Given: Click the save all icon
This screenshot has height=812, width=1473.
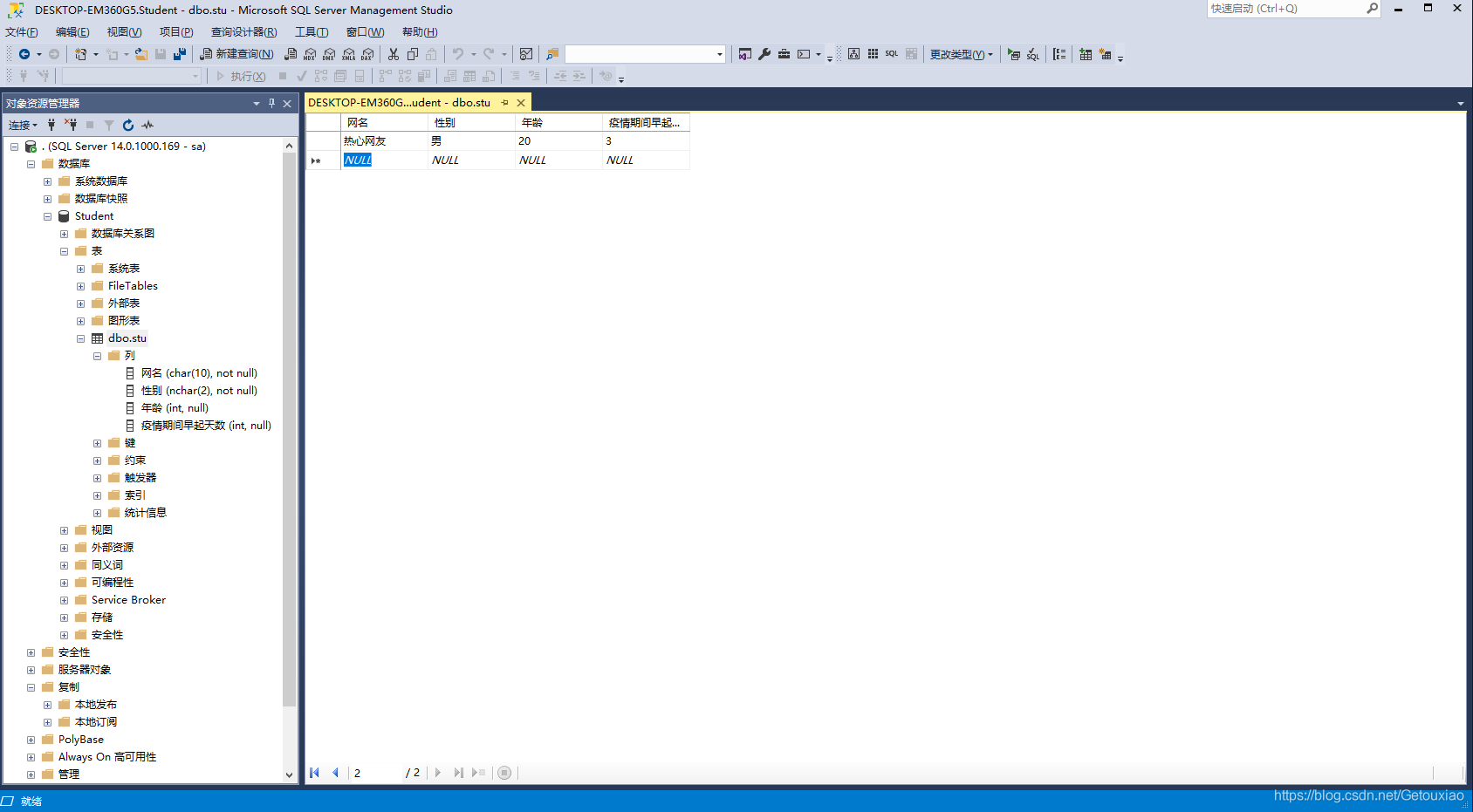Looking at the screenshot, I should pos(180,54).
